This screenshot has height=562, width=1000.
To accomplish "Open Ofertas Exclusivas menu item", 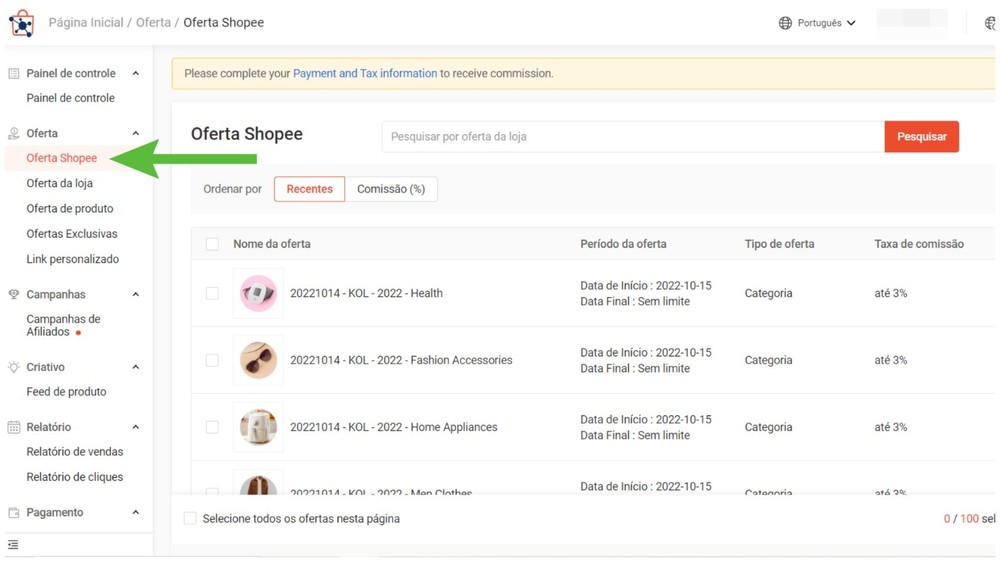I will pos(72,233).
